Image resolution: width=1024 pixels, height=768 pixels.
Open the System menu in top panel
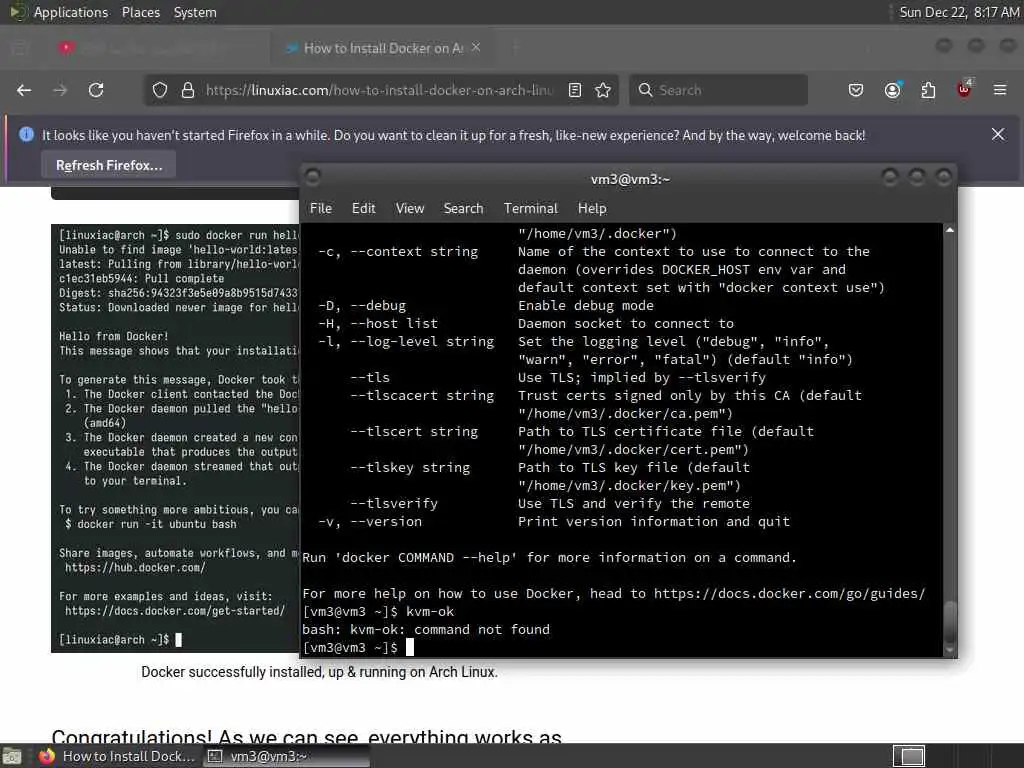coord(195,12)
